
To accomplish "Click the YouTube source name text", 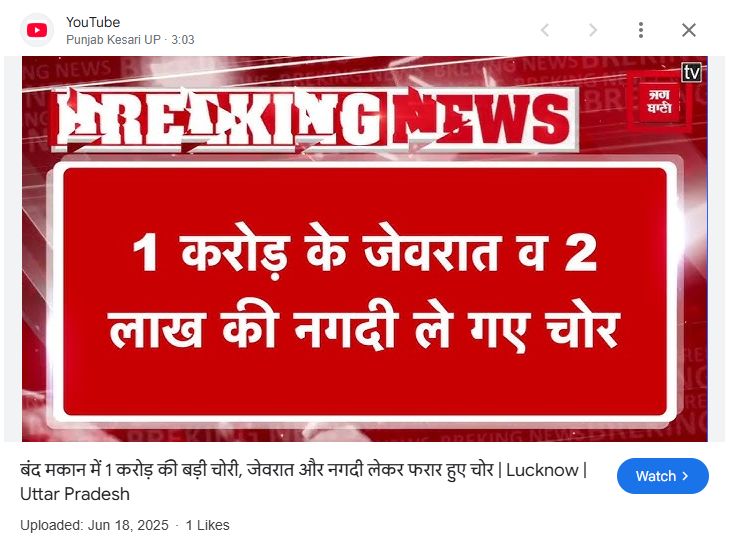I will click(93, 22).
